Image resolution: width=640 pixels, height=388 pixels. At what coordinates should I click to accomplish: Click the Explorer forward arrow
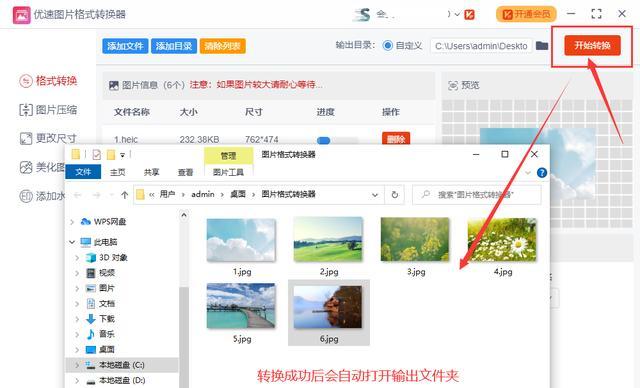pos(97,195)
